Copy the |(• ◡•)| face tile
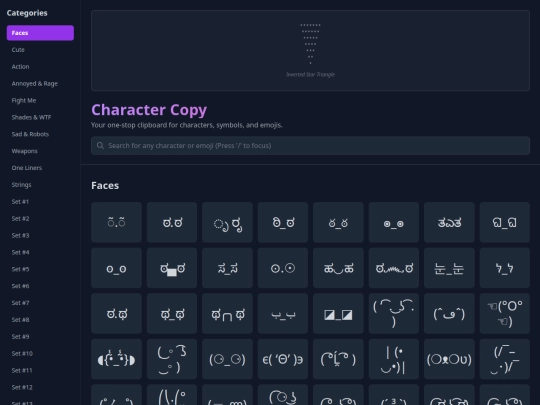 394,359
